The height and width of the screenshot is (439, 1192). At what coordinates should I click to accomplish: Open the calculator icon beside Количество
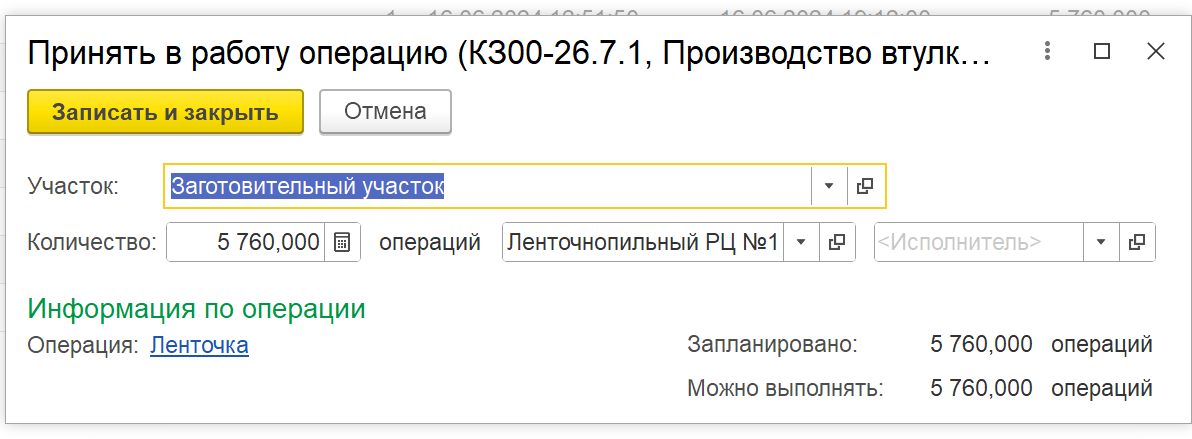tap(342, 242)
